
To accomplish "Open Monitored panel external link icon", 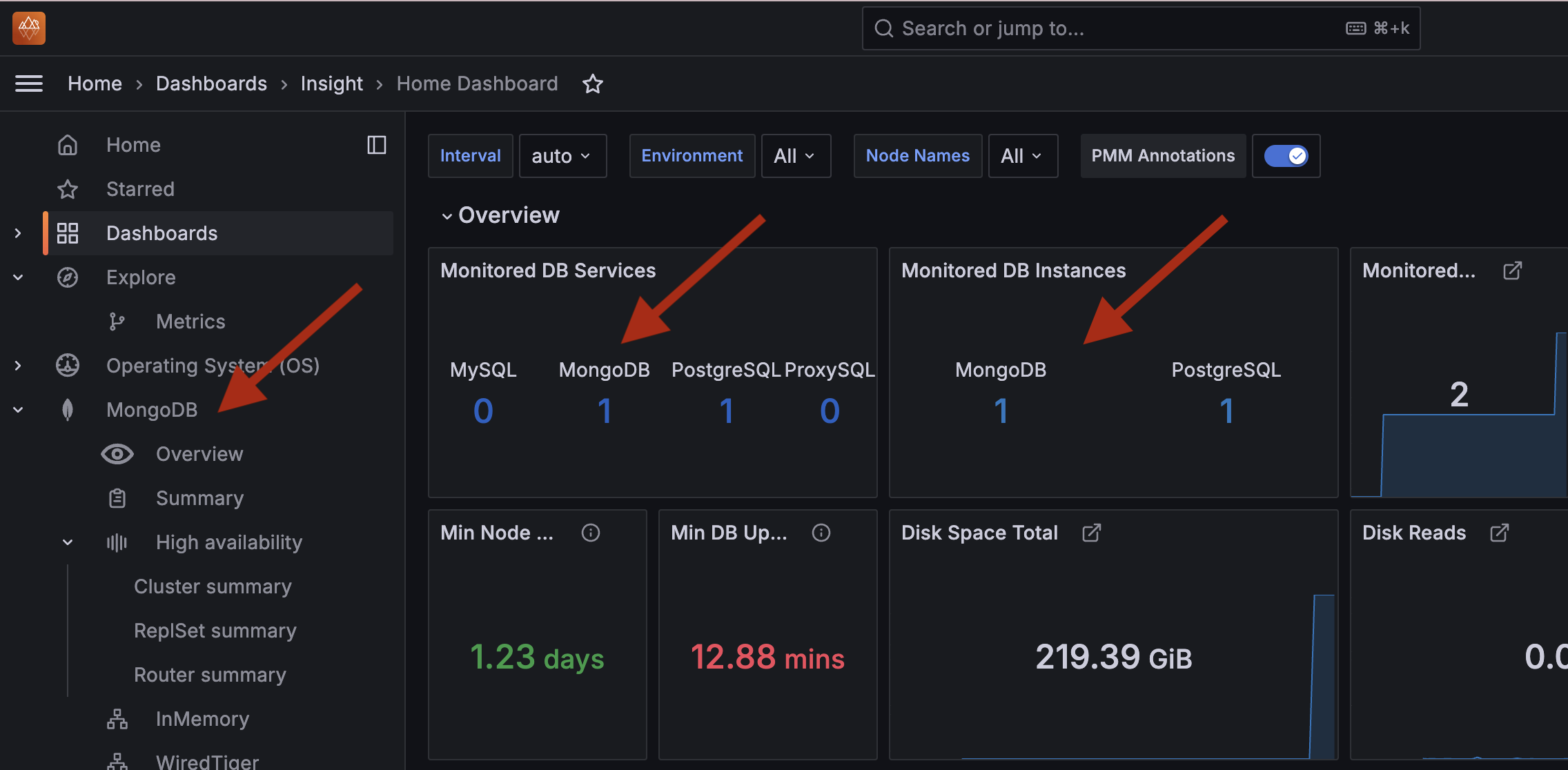I will pyautogui.click(x=1513, y=270).
